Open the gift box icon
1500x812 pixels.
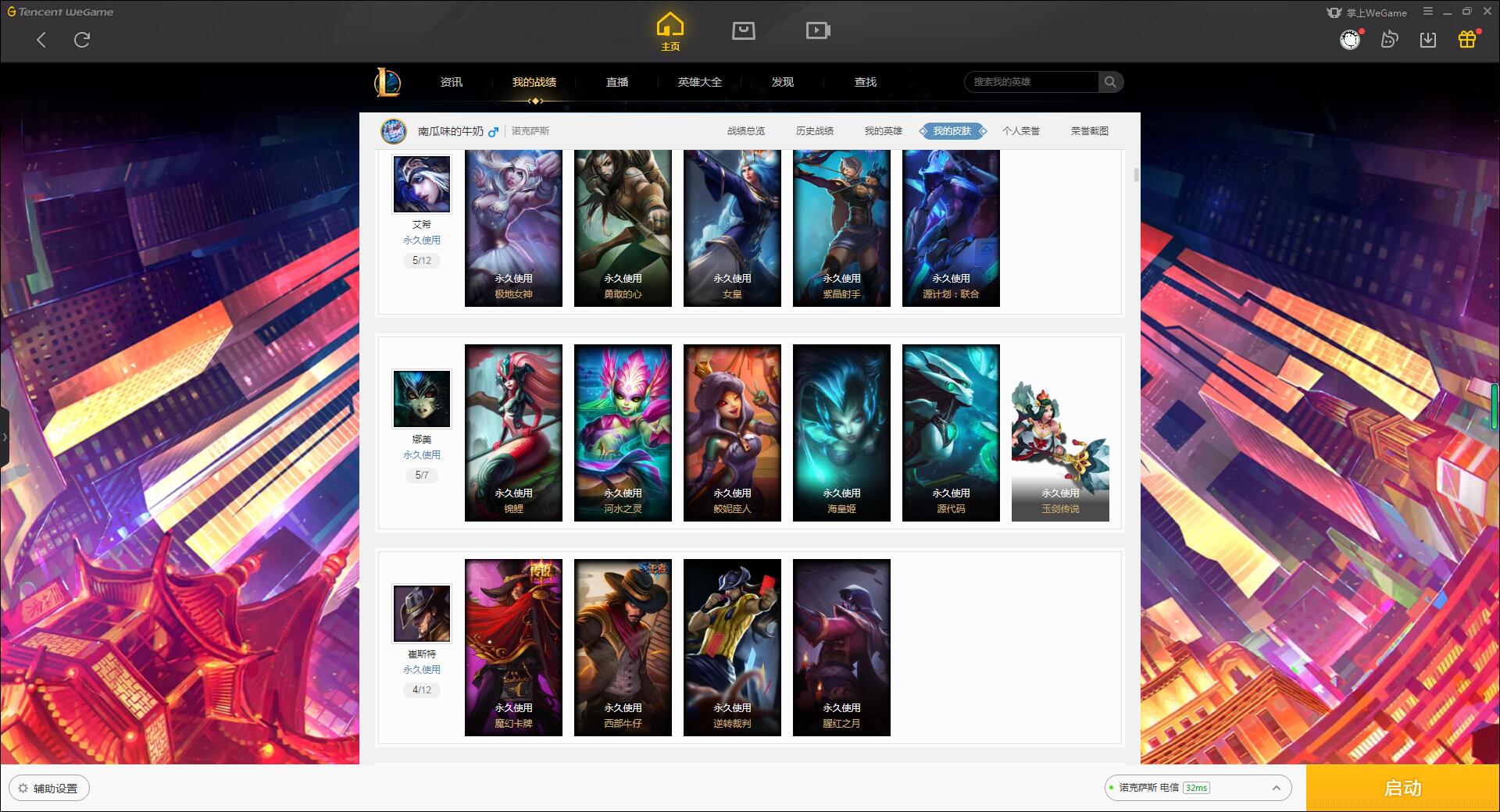1467,39
